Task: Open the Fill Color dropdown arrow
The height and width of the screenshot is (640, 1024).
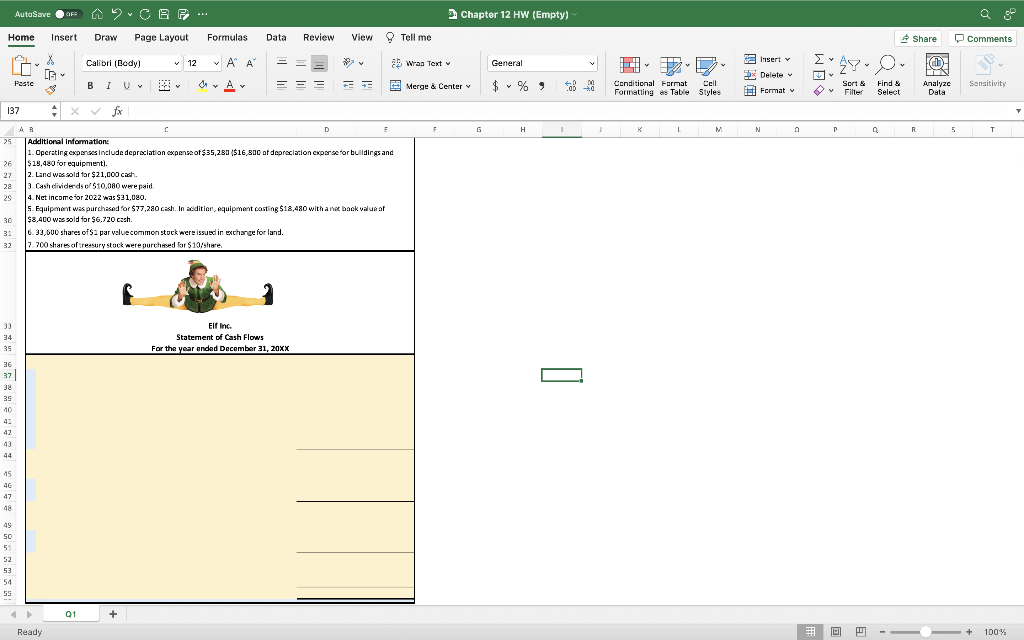Action: tap(215, 84)
